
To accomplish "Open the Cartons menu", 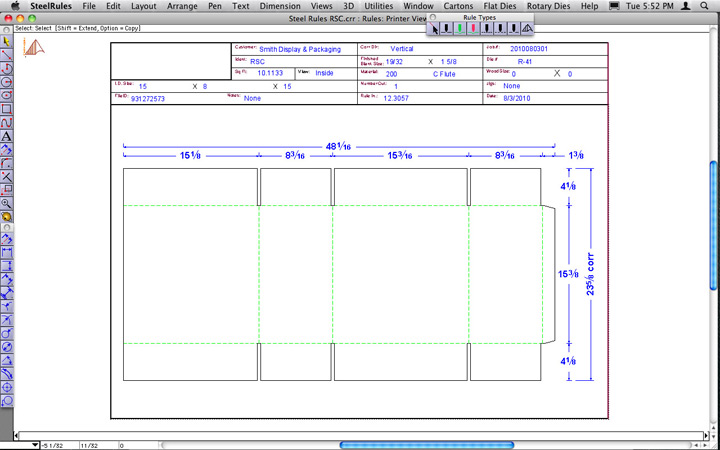I will coord(452,6).
